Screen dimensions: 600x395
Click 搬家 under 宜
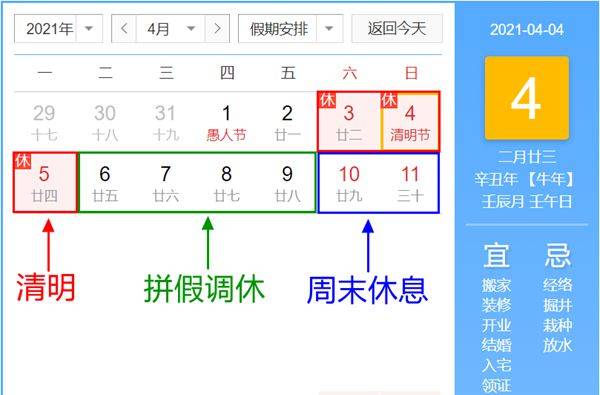(496, 285)
